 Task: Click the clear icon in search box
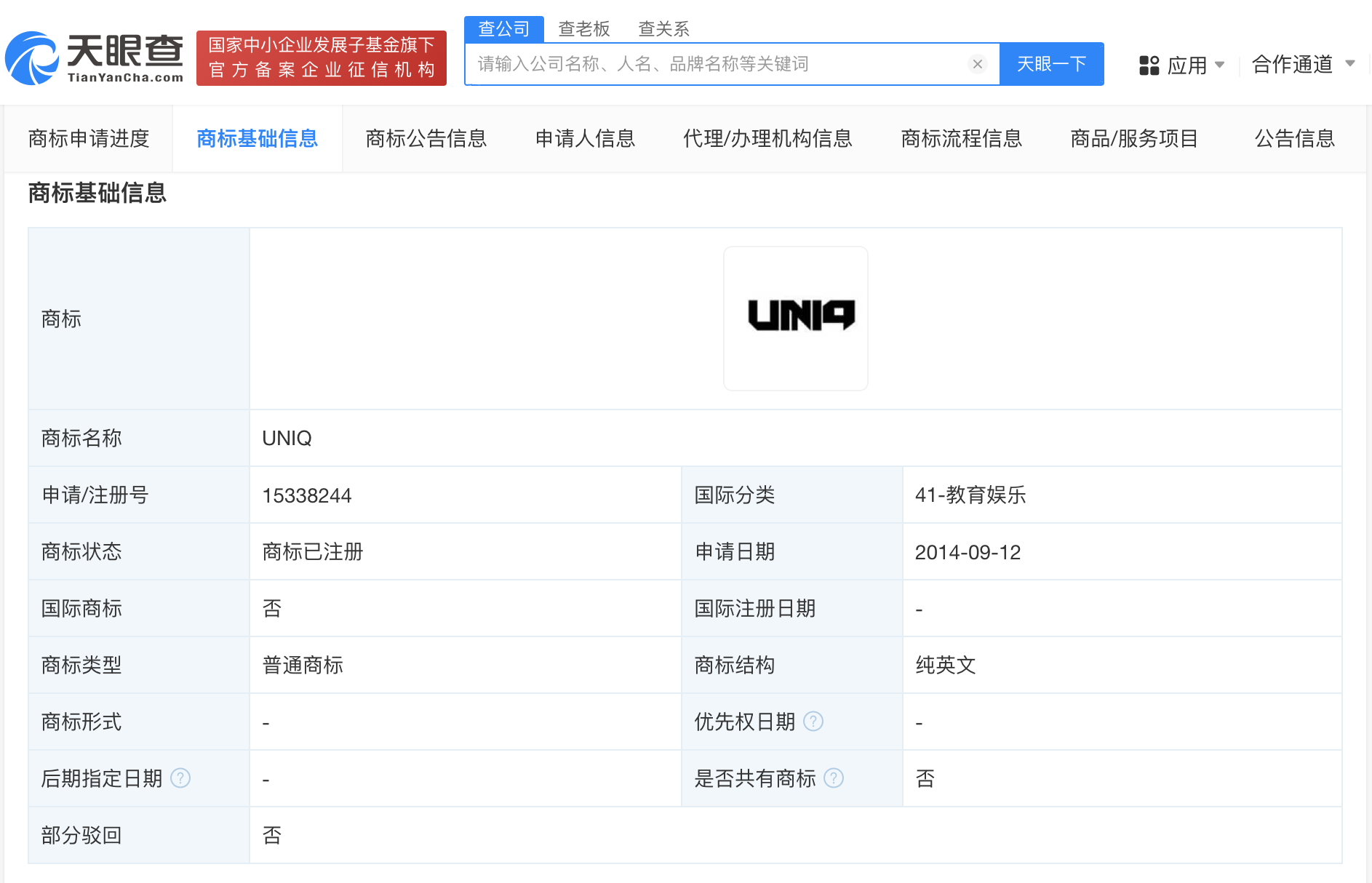(977, 64)
